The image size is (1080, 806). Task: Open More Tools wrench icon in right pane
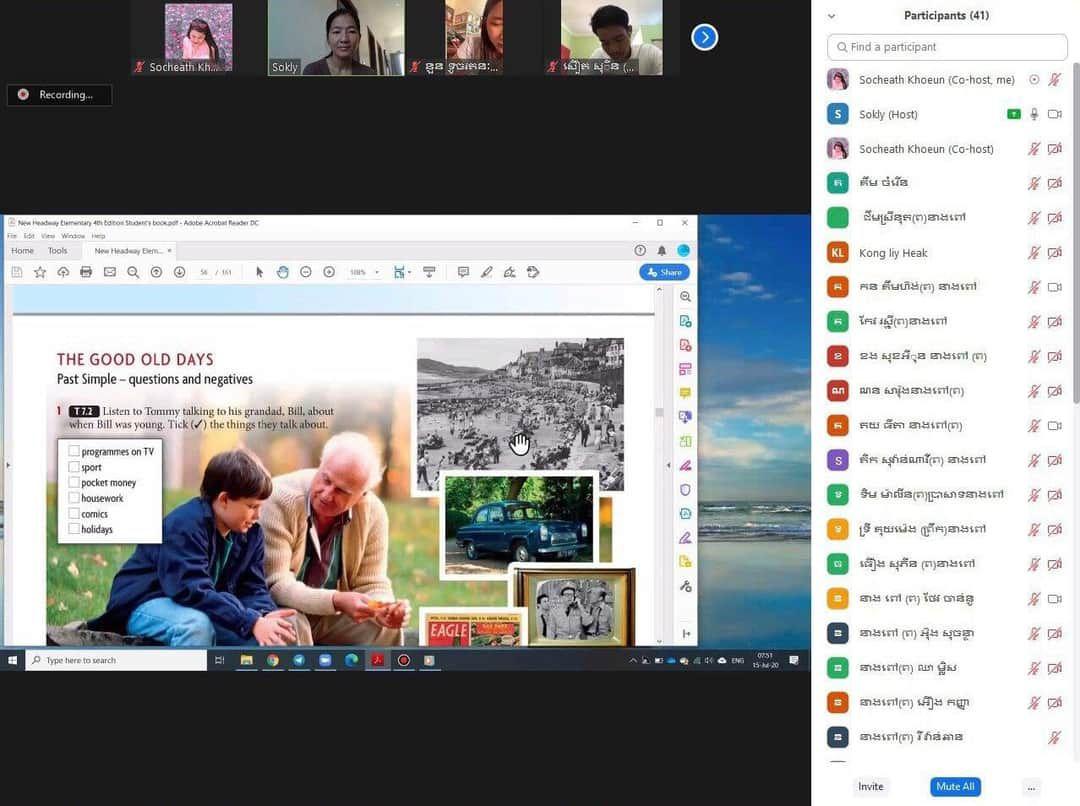685,586
